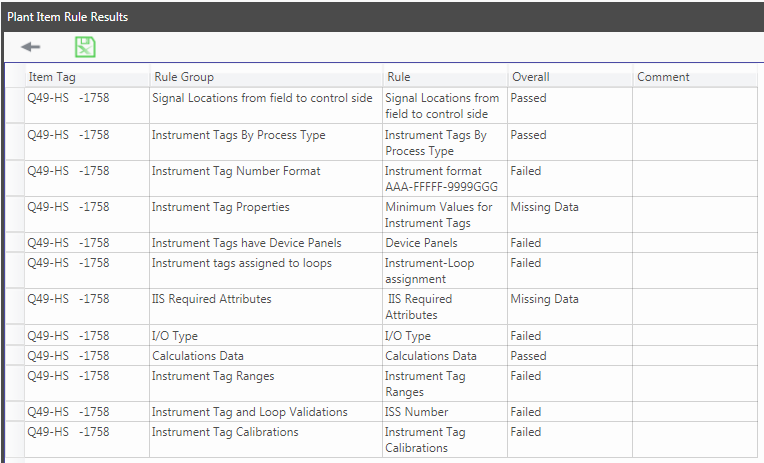The image size is (764, 463).
Task: Select Signal Locations from field to control side group
Action: pyautogui.click(x=262, y=98)
